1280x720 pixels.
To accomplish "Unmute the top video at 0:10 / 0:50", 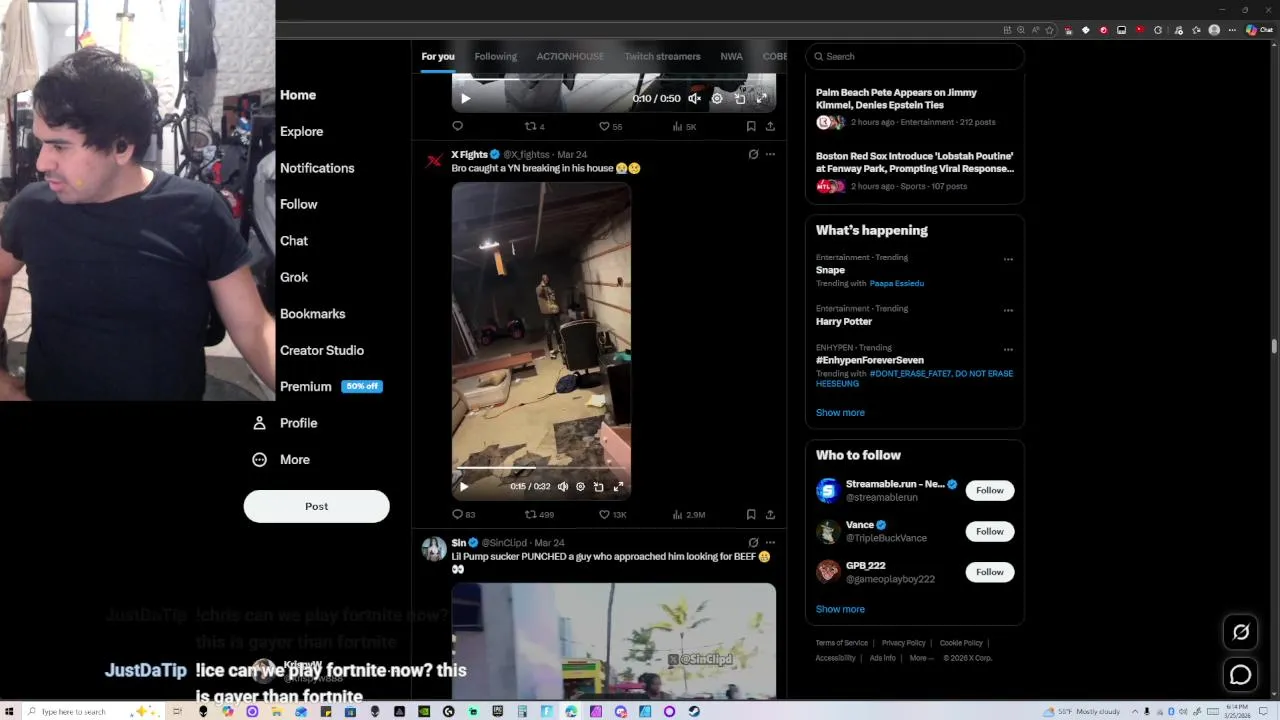I will [694, 98].
